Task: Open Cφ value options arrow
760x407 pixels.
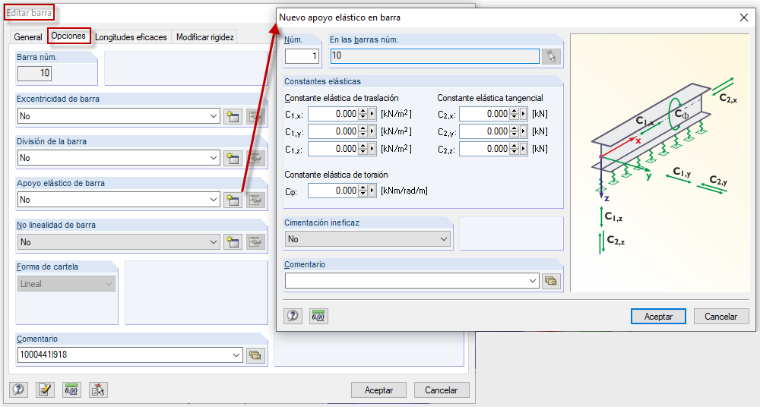Action: (x=372, y=191)
